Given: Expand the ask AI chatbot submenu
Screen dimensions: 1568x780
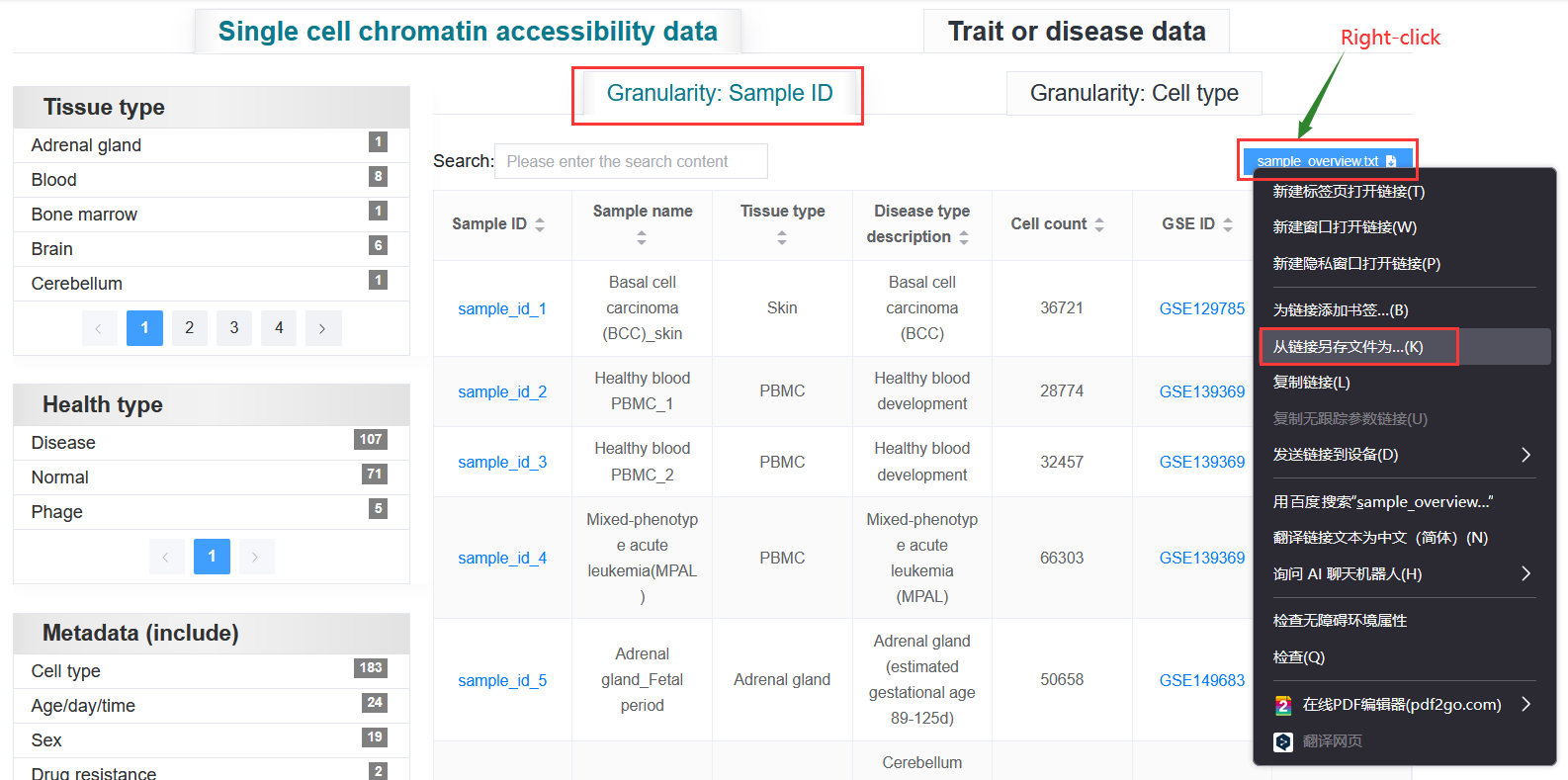Looking at the screenshot, I should click(1526, 573).
